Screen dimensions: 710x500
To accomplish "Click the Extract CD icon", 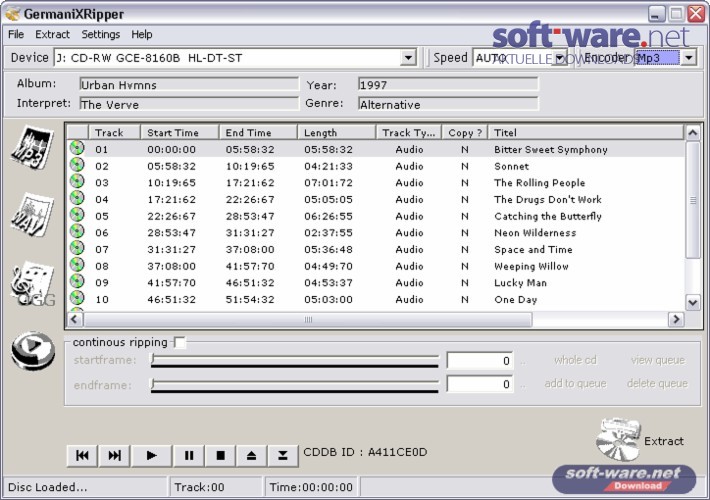I will coord(618,439).
